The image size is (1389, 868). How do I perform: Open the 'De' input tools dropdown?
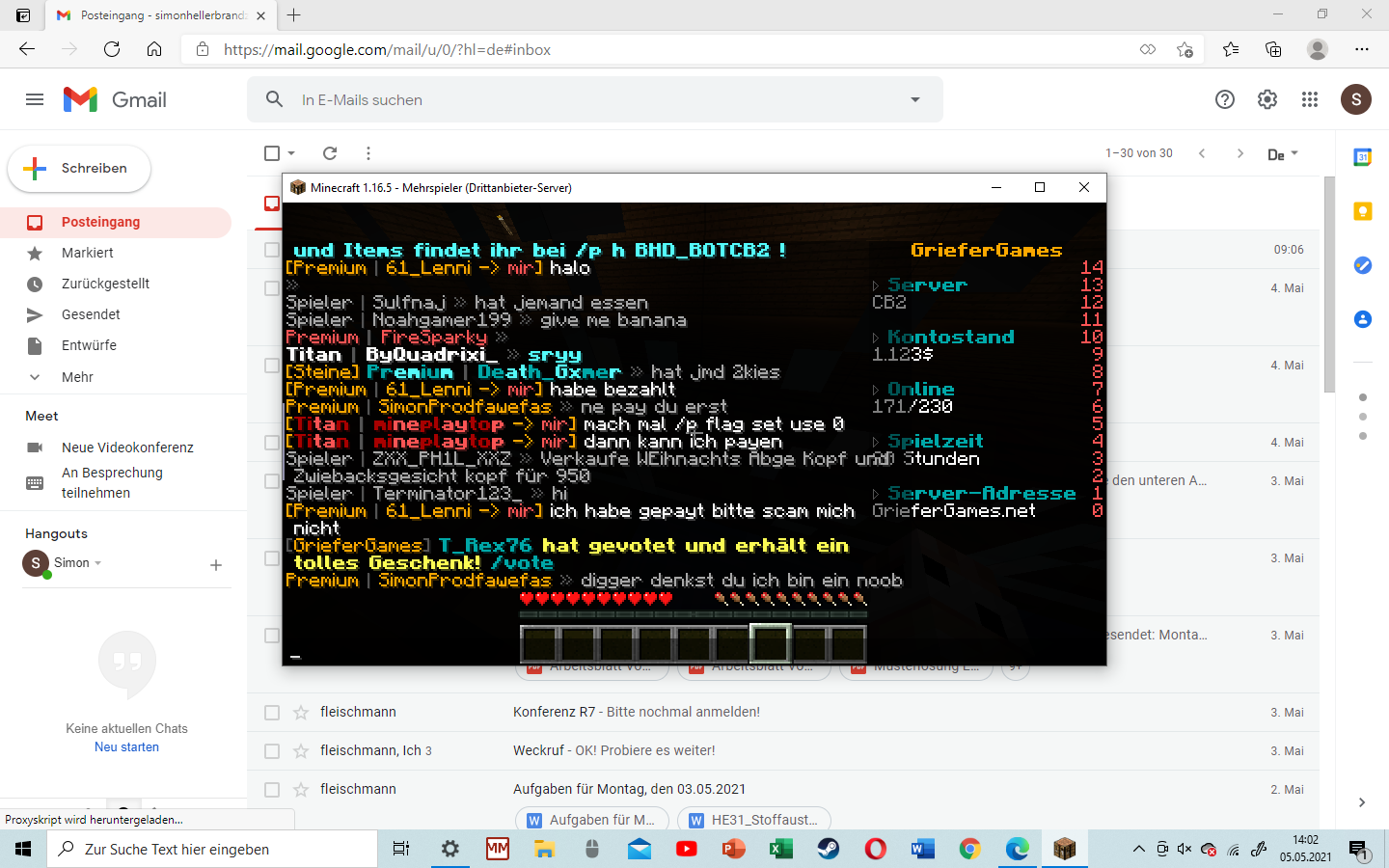click(x=1283, y=154)
